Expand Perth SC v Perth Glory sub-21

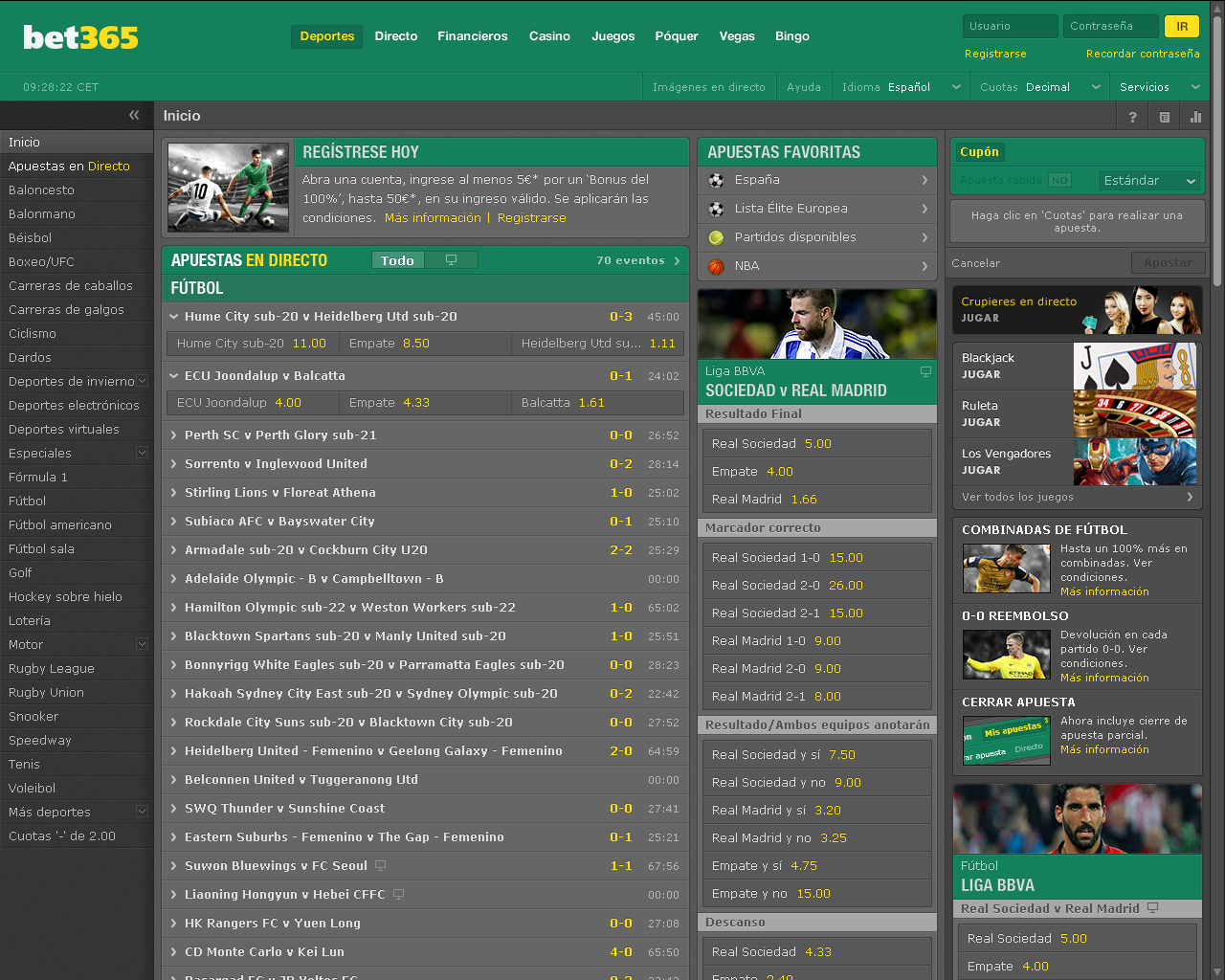(x=173, y=434)
